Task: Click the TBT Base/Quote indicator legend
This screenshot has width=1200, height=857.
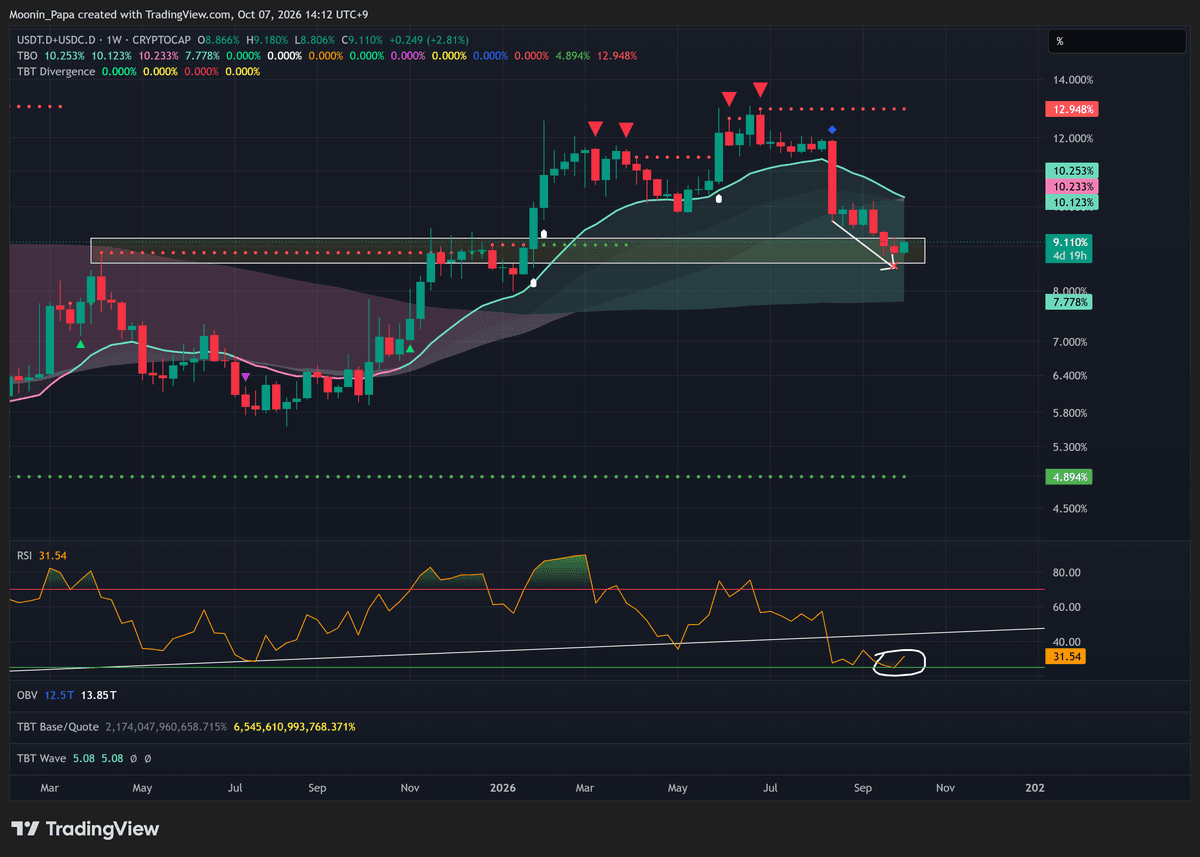Action: coord(58,726)
